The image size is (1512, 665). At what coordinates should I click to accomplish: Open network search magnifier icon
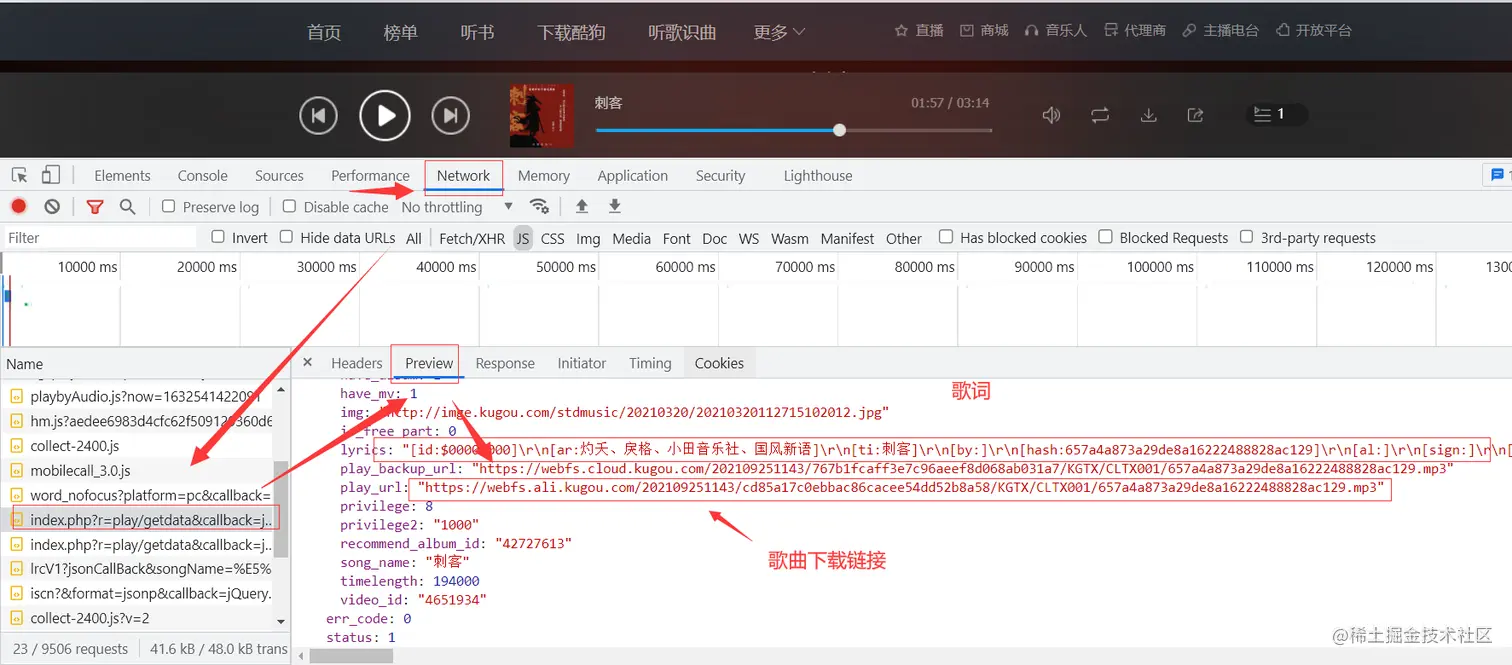(x=128, y=207)
